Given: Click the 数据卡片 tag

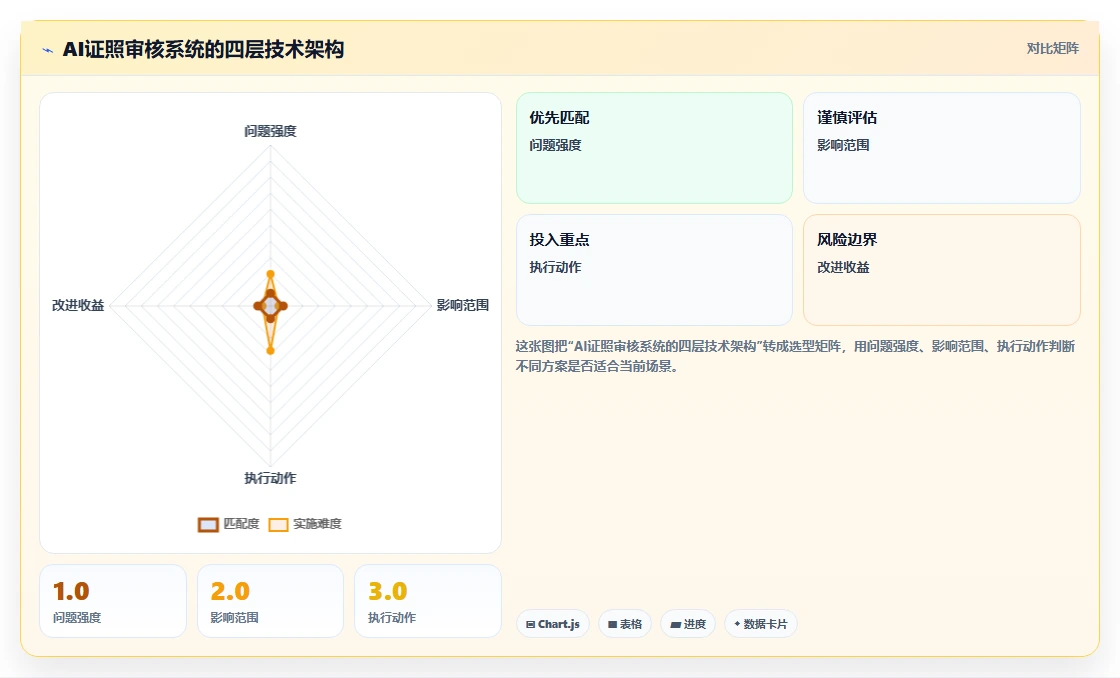Looking at the screenshot, I should click(x=761, y=624).
